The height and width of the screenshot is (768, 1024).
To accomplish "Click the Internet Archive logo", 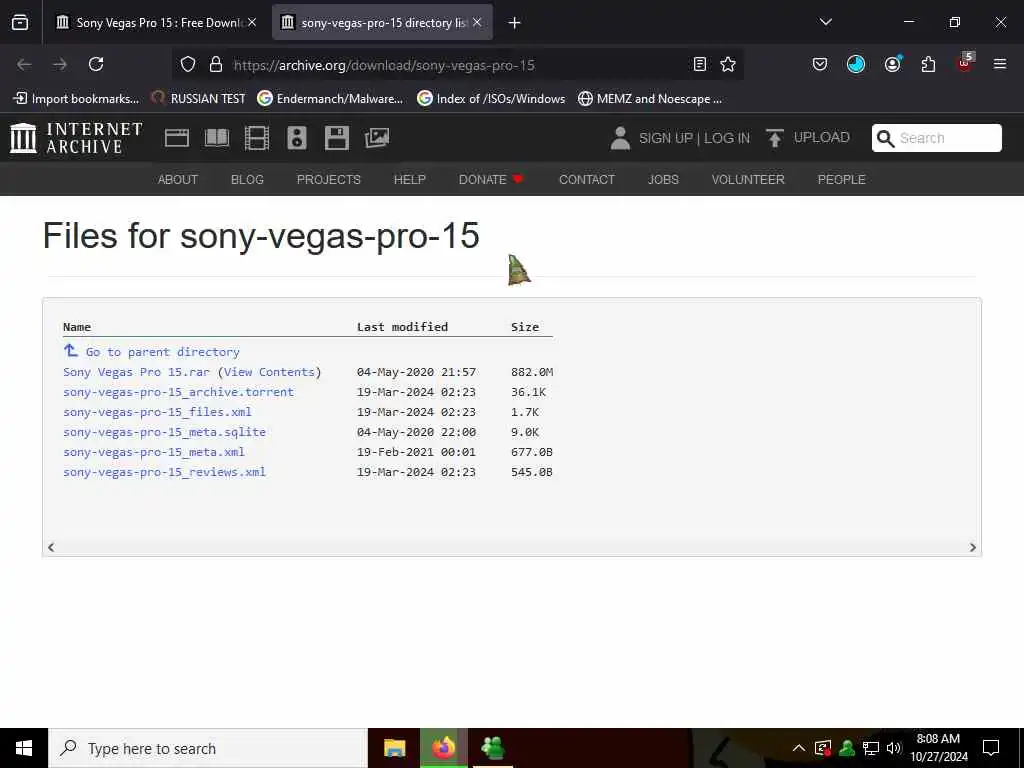I will coord(76,138).
